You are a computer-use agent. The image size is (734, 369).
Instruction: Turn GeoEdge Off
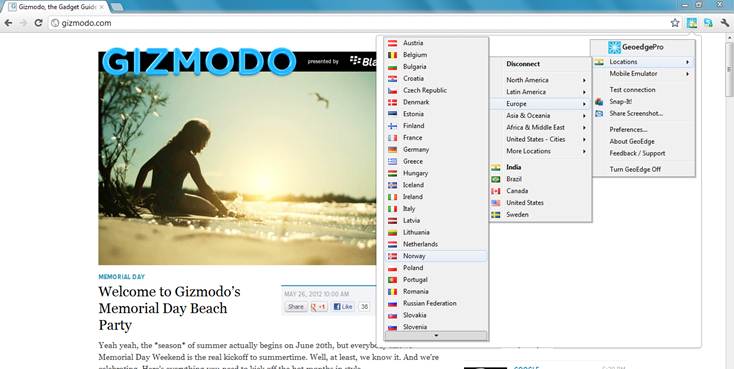pyautogui.click(x=635, y=169)
